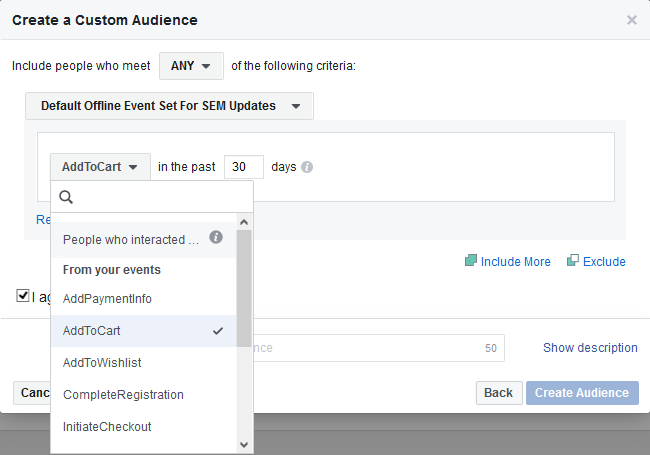Click the days number input field
The width and height of the screenshot is (650, 455).
tap(243, 167)
